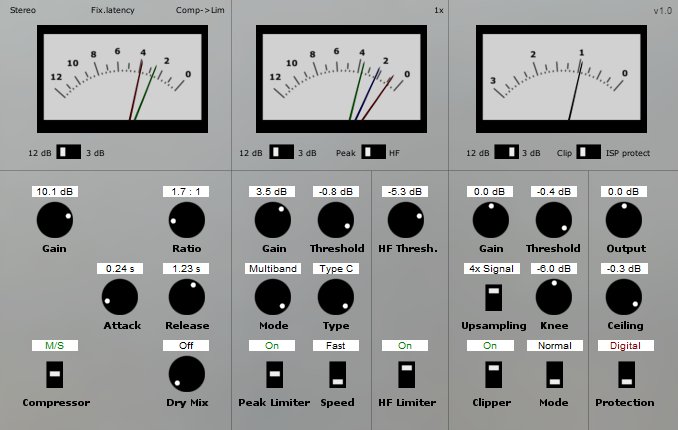
Task: Click the compressor Gain knob
Action: 54,221
